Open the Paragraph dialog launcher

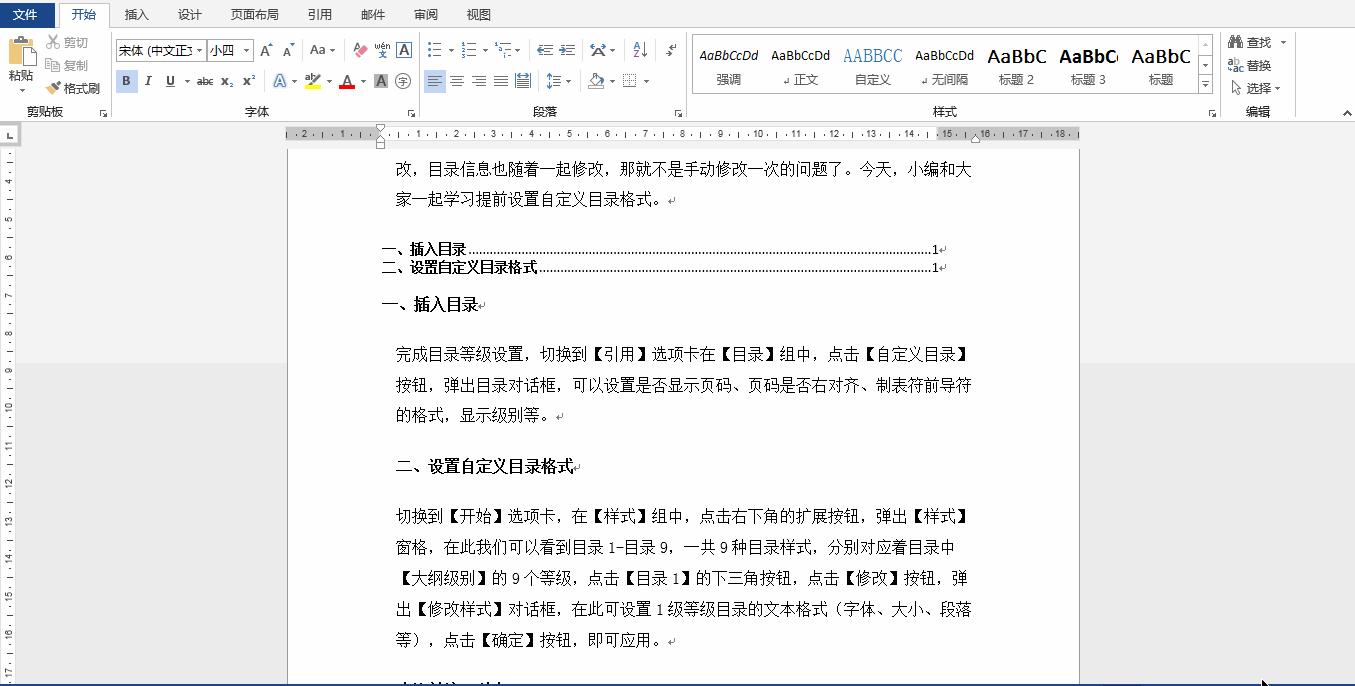[x=679, y=114]
